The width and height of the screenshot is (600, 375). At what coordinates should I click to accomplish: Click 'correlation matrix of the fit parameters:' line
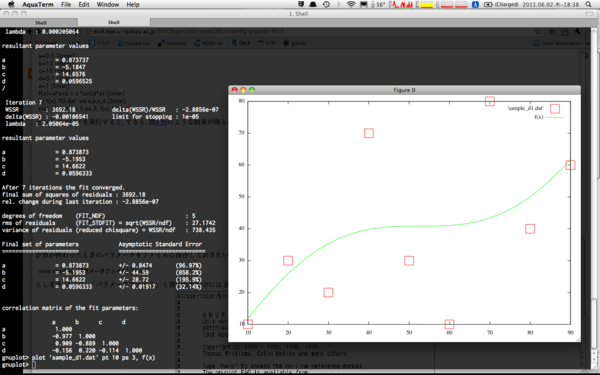click(x=70, y=308)
